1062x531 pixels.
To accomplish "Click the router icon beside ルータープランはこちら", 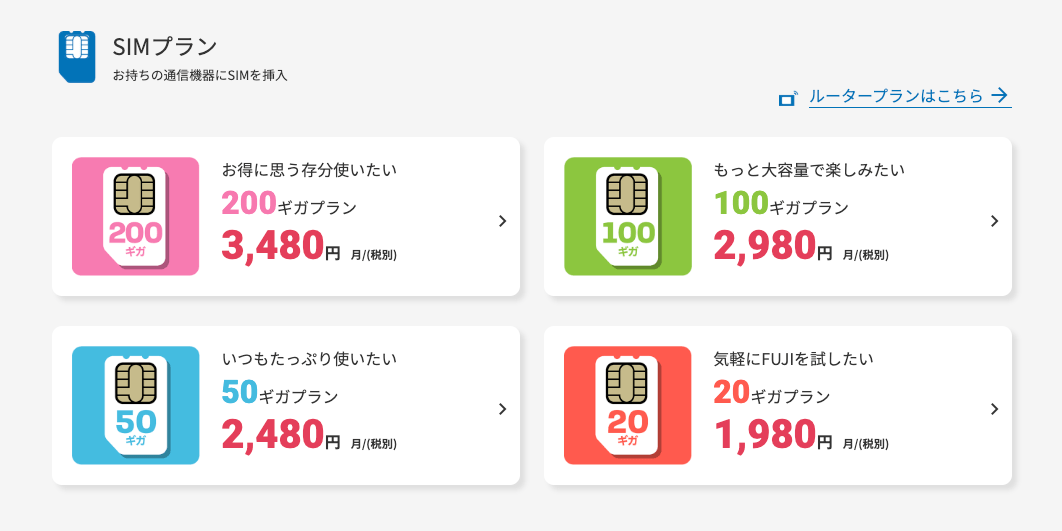I will pos(788,99).
